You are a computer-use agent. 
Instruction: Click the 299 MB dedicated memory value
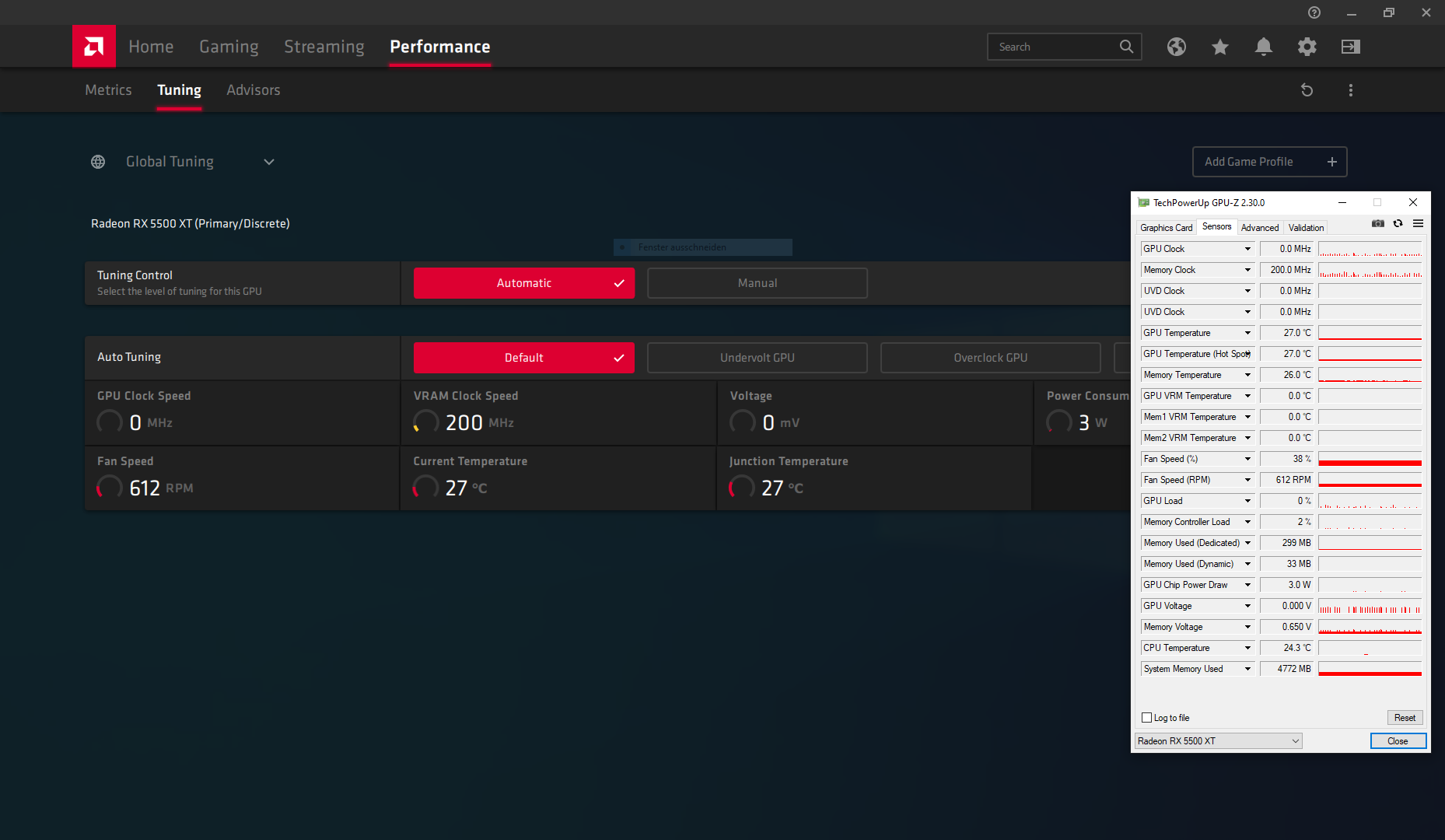(x=1287, y=543)
